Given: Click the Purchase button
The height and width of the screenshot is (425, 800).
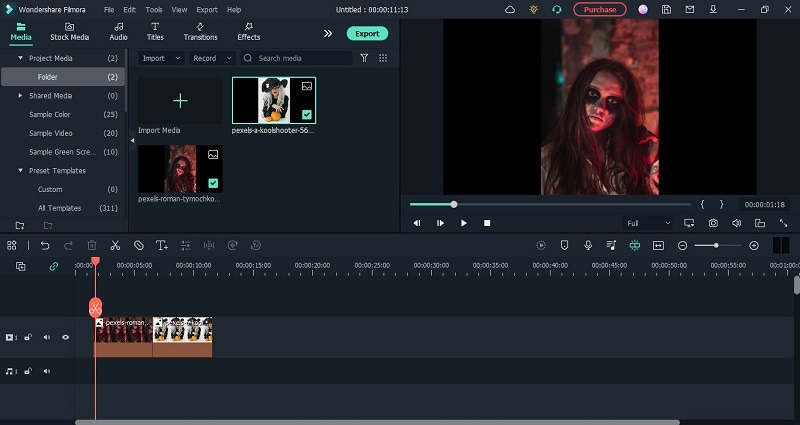Looking at the screenshot, I should pos(599,10).
